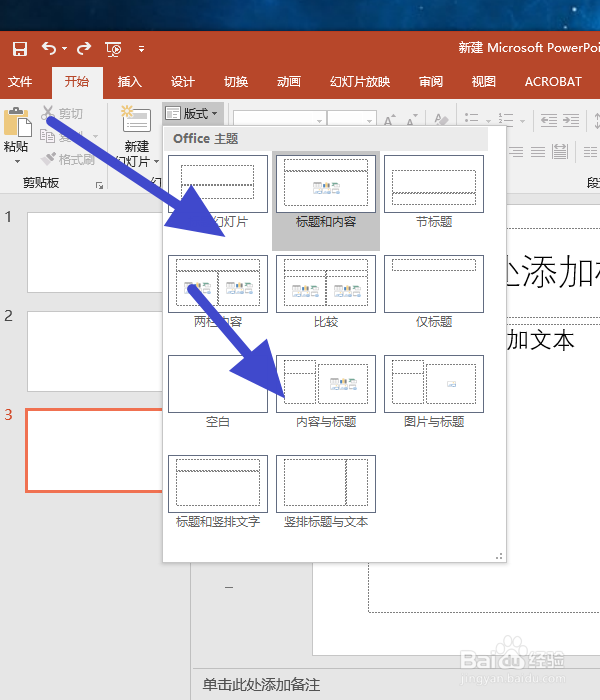Open the 设计 ribbon tab

[183, 82]
